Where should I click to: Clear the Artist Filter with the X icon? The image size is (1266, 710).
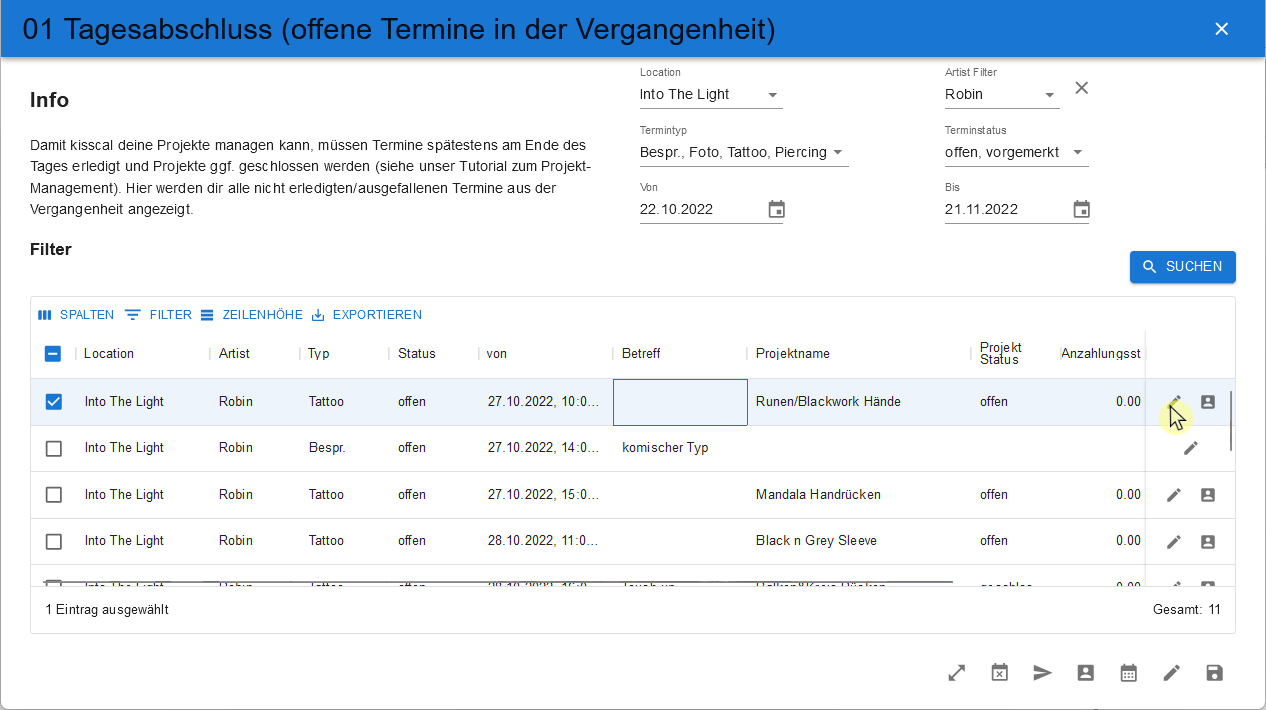point(1082,88)
